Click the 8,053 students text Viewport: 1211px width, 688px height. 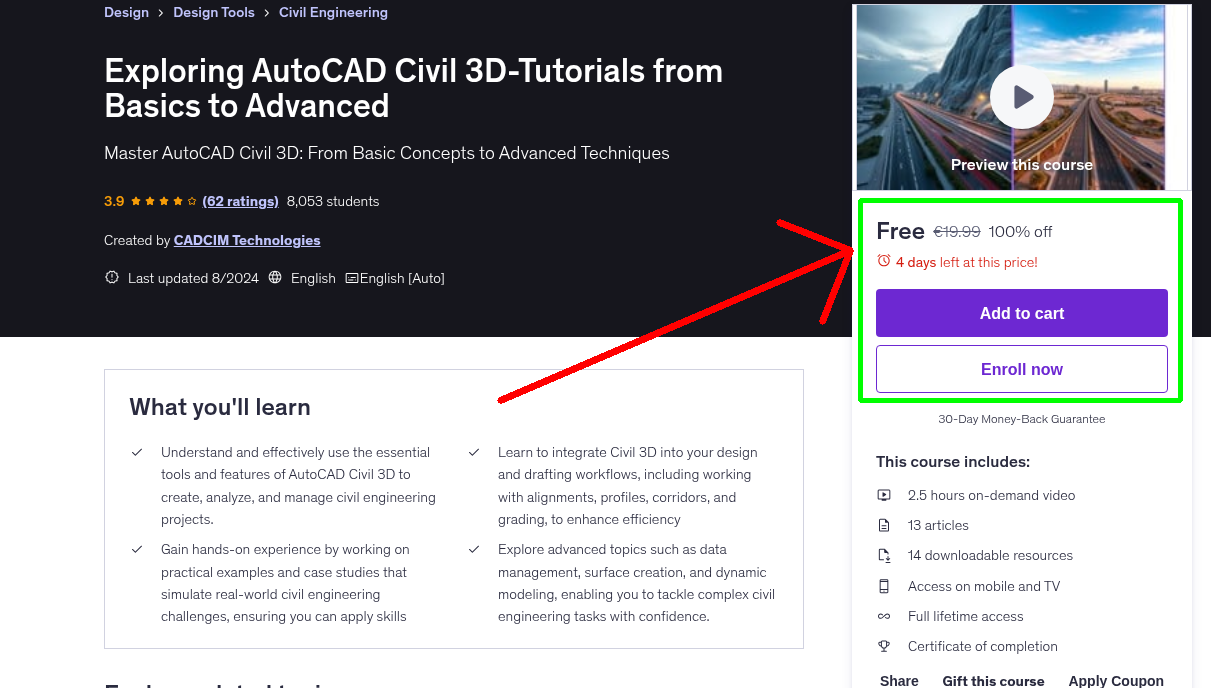[x=333, y=201]
